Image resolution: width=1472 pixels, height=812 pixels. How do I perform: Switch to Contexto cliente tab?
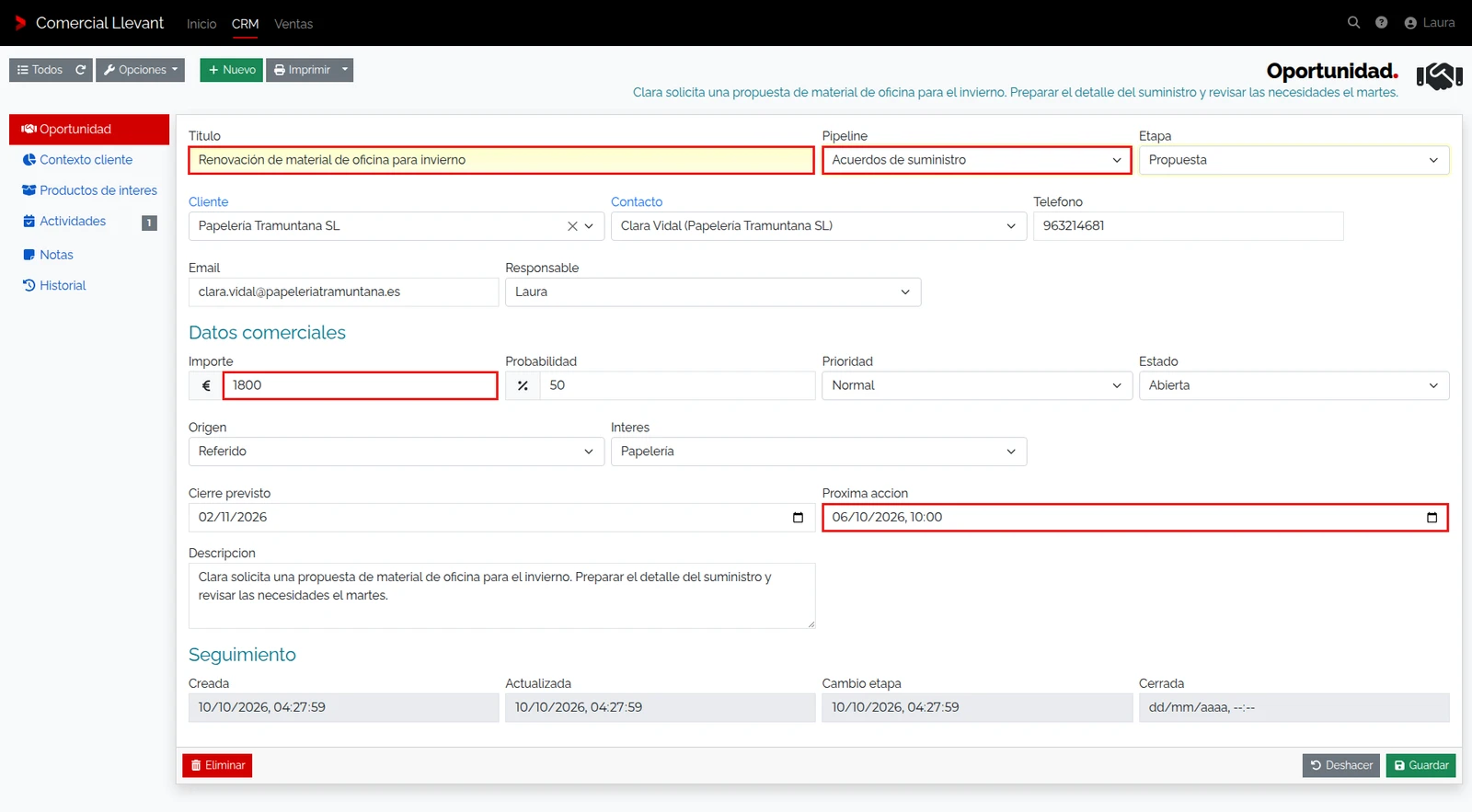[x=89, y=160]
